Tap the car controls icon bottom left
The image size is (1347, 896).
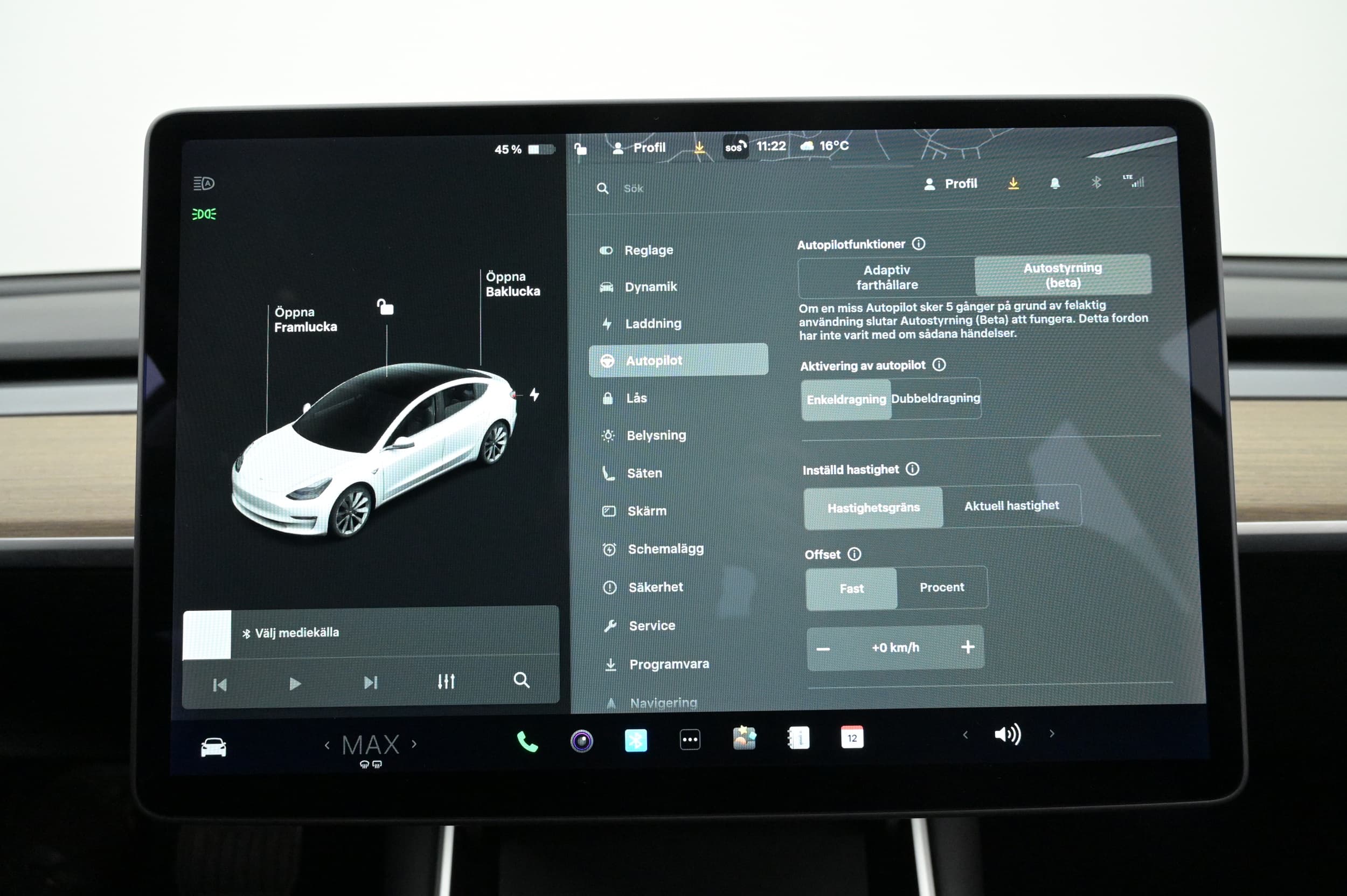[x=213, y=747]
